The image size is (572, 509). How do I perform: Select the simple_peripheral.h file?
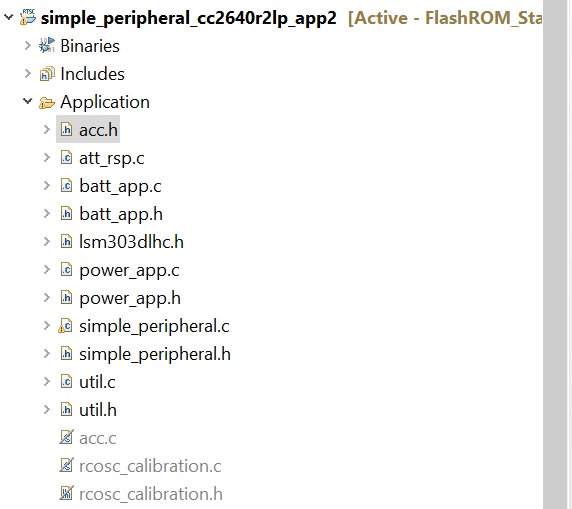click(155, 354)
